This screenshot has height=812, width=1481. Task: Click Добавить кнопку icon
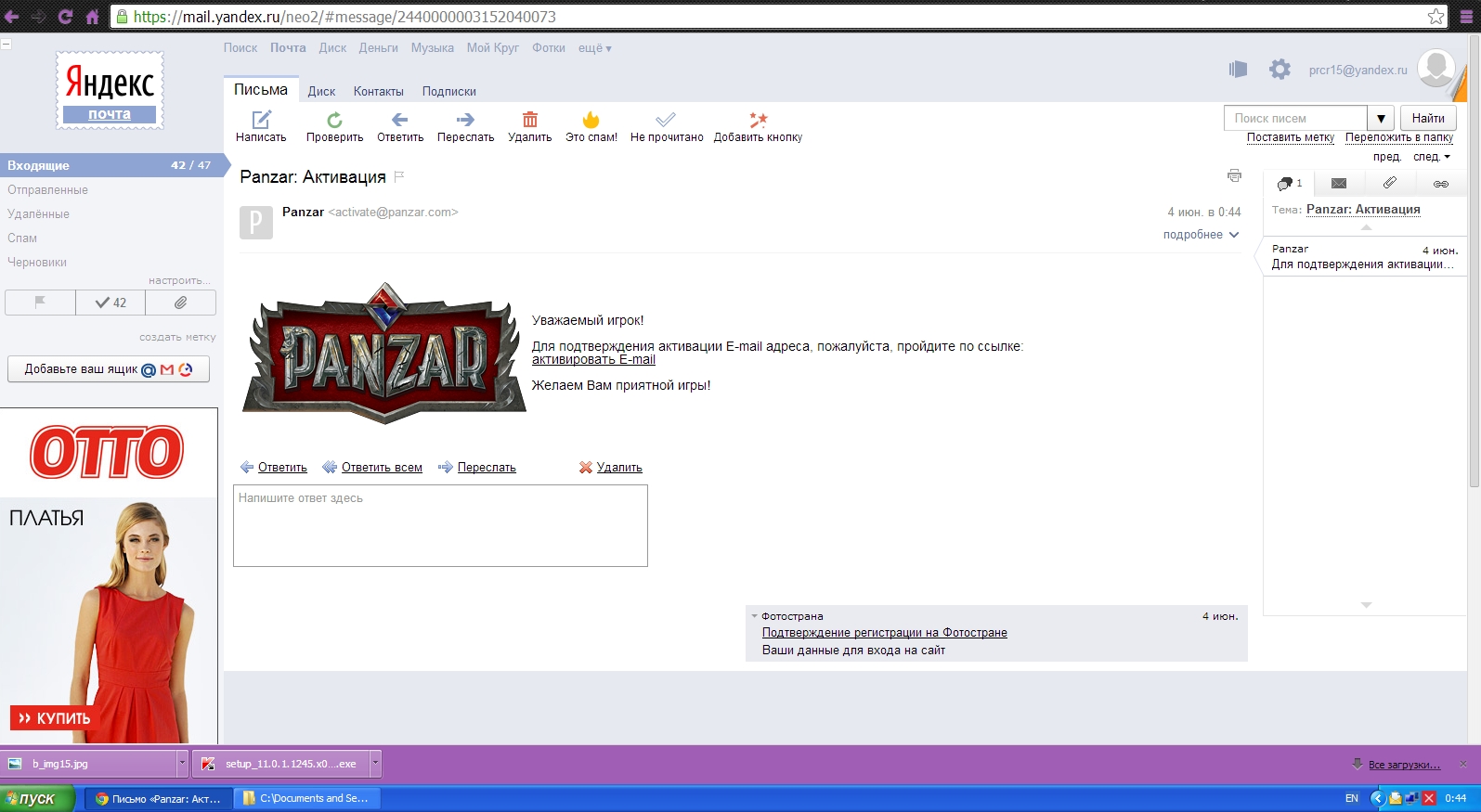[x=758, y=120]
